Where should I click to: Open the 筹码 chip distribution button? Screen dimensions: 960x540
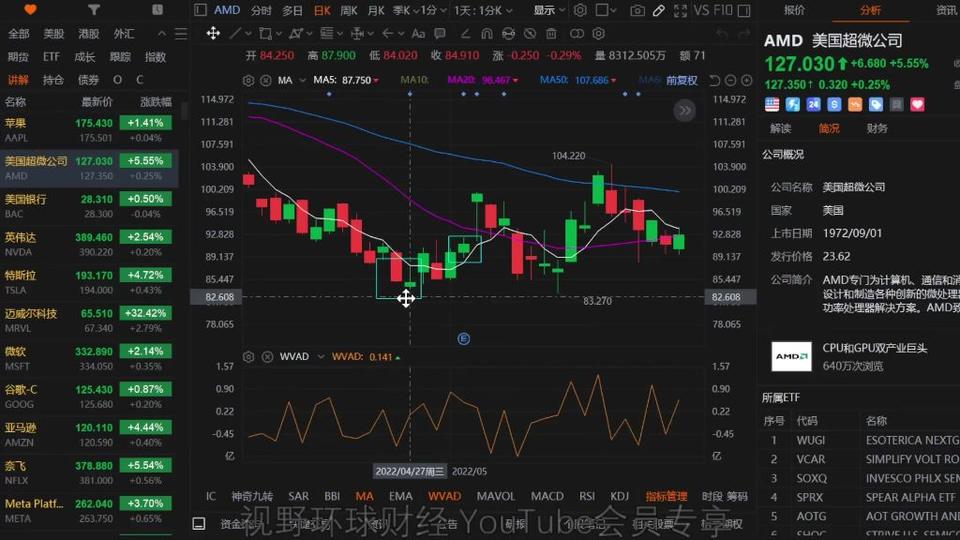[x=737, y=496]
